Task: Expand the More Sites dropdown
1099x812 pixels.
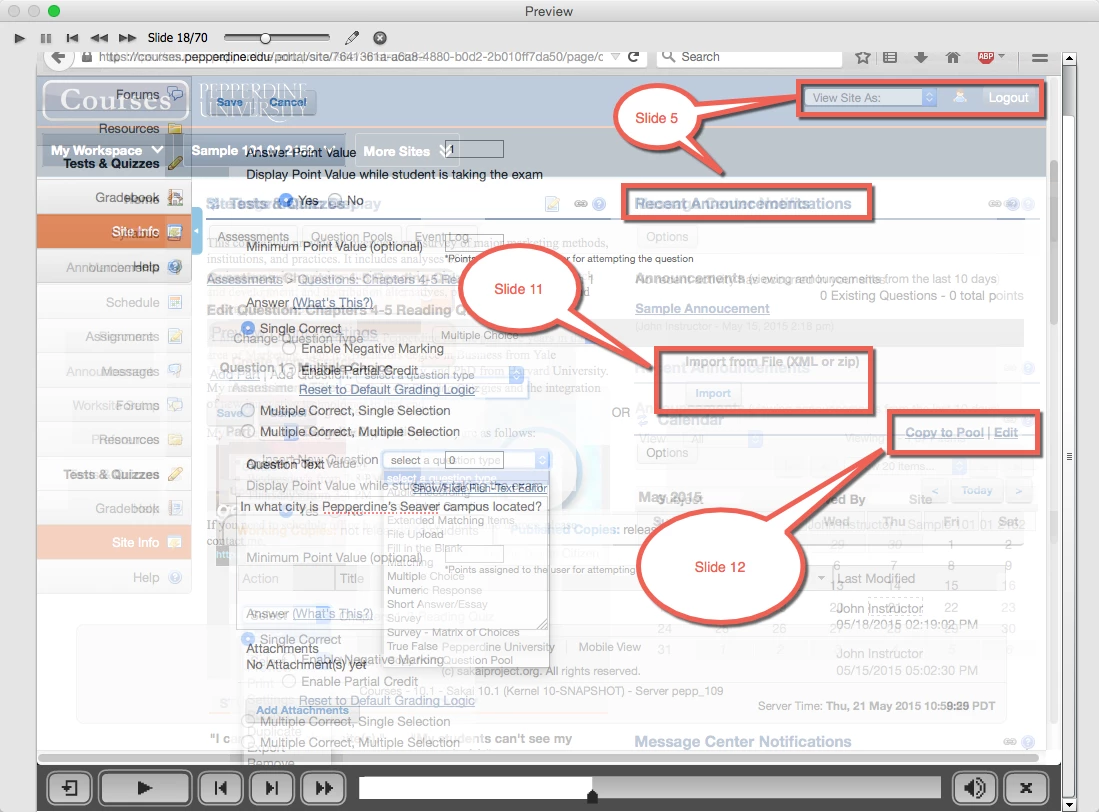Action: (x=407, y=150)
